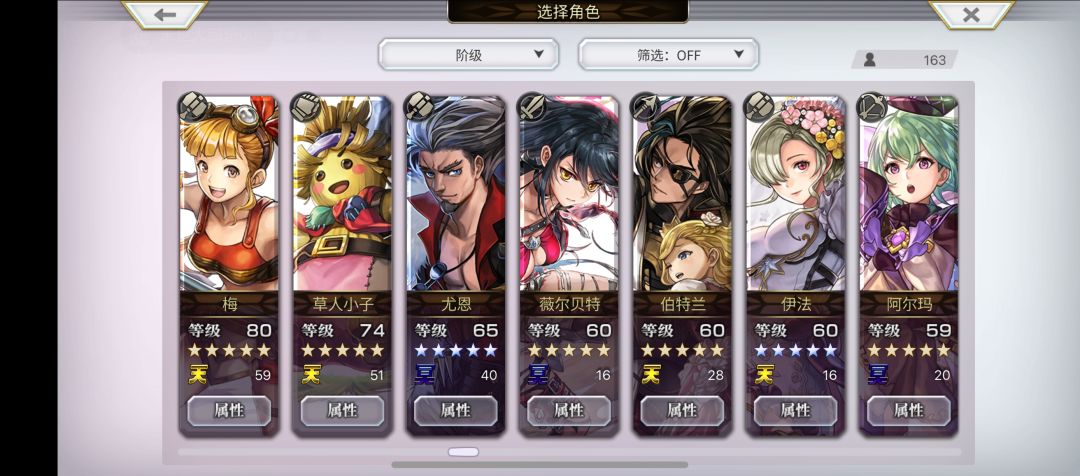Click the bow weapon icon on 阿尔玛's card

[x=872, y=107]
